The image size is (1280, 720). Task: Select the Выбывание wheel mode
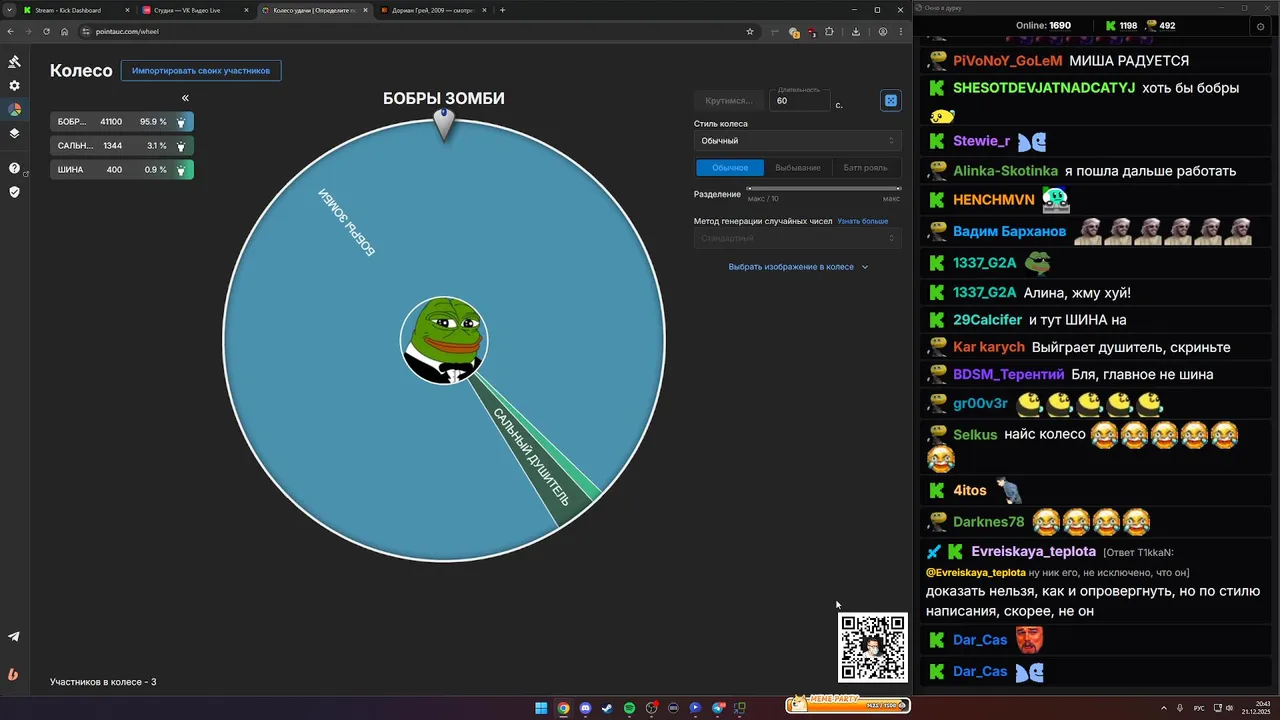(798, 168)
